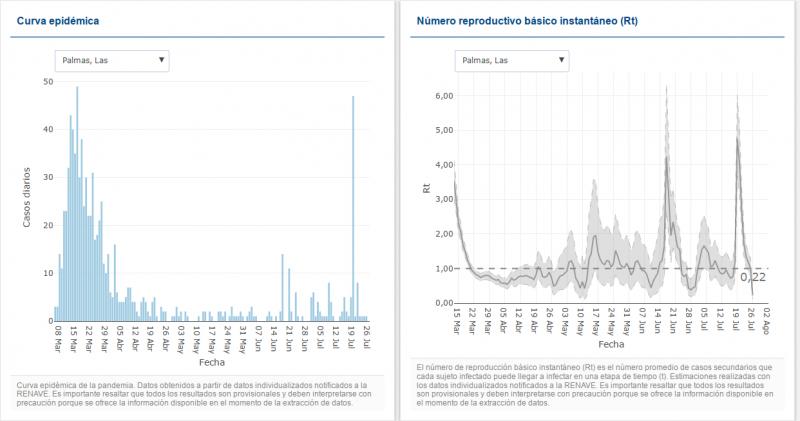
Task: Click the 0,22 value label on the Rt chart
Action: (x=753, y=277)
